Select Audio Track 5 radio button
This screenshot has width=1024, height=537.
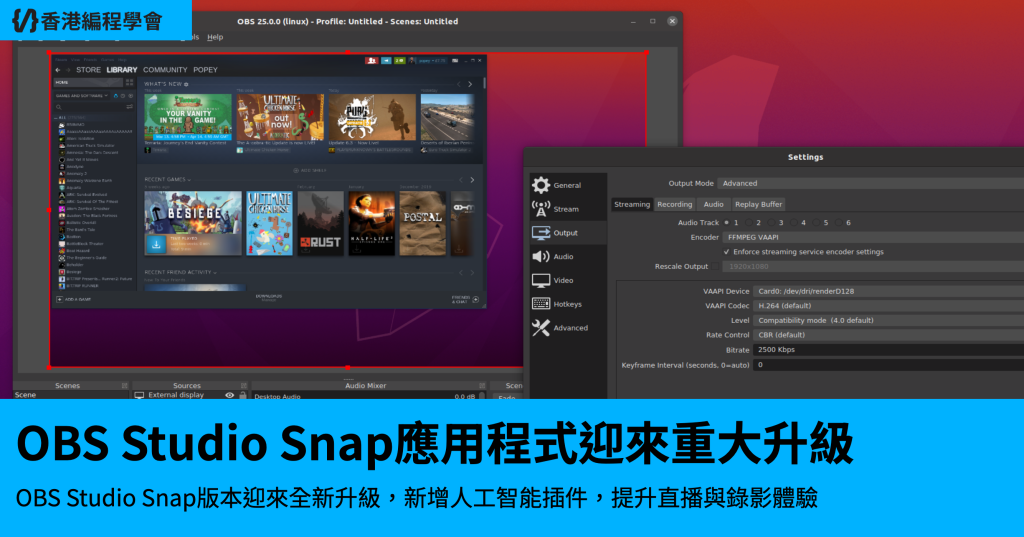[816, 223]
